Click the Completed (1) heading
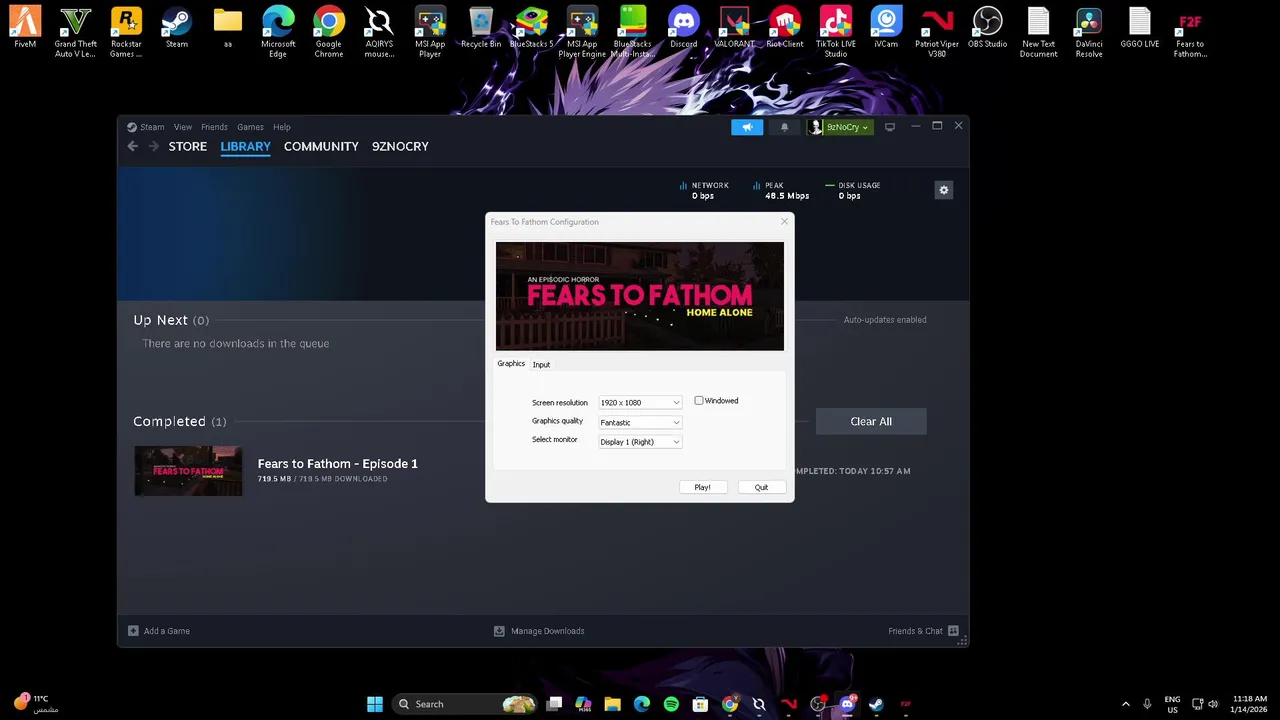Screen dimensions: 1280x720 (x=180, y=421)
